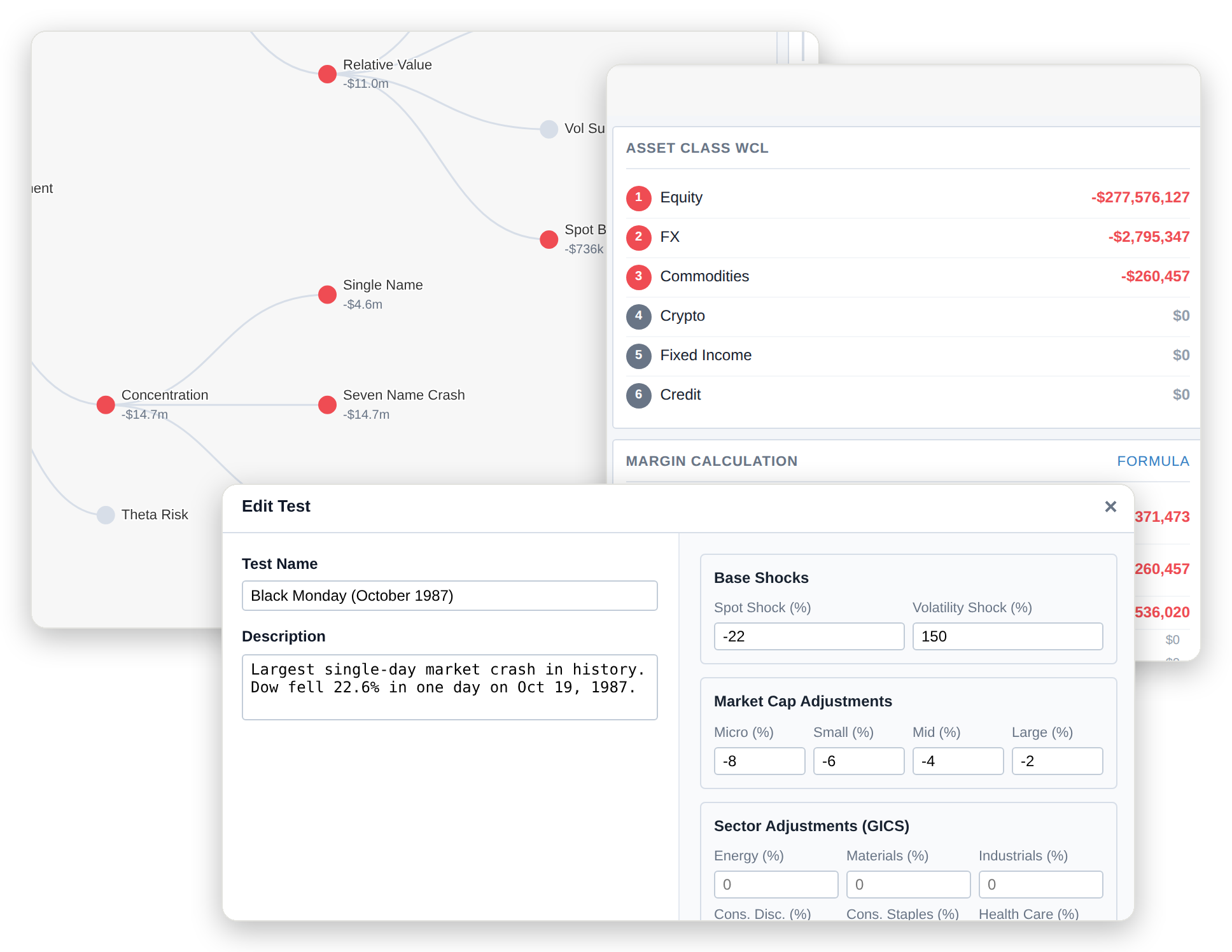Screen dimensions: 1232x952
Task: Click the Energy (%) sector field
Action: click(776, 885)
